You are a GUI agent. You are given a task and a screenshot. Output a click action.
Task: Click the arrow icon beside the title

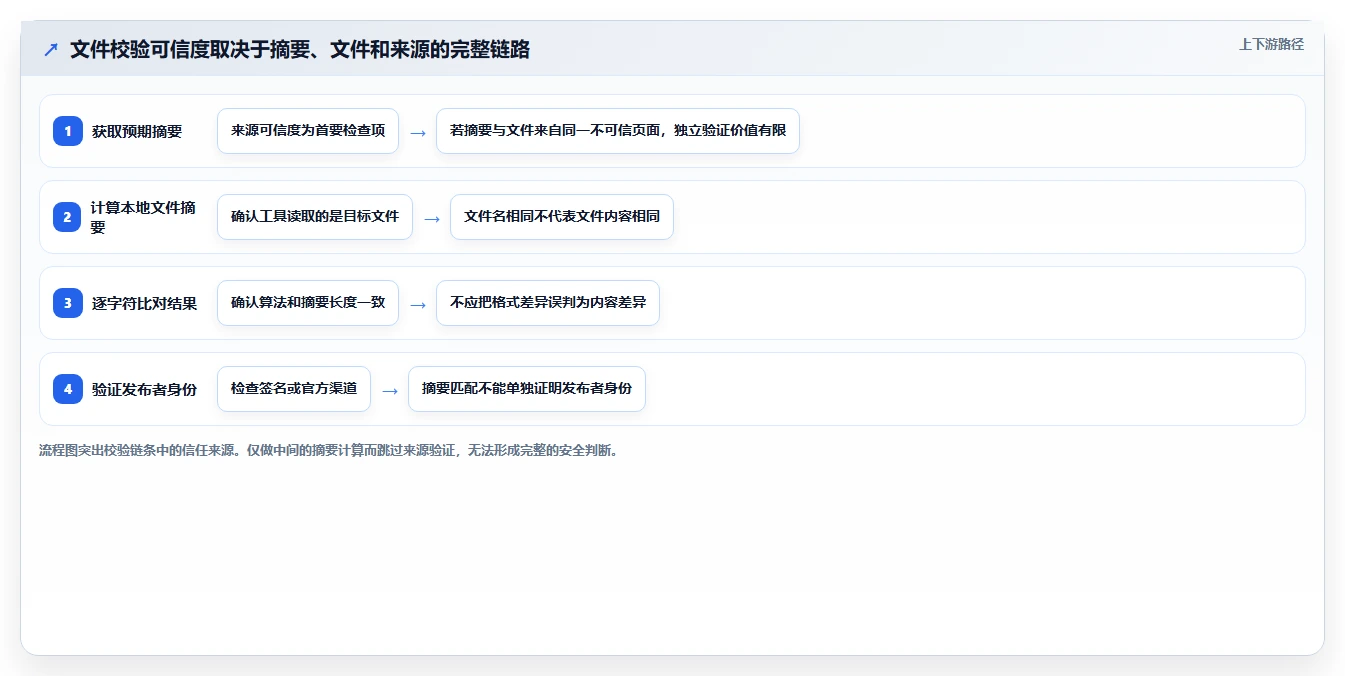(50, 49)
